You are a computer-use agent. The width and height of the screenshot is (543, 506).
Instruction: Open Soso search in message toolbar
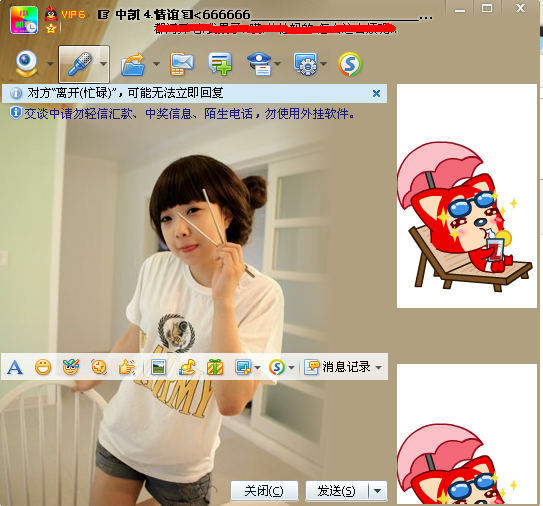tap(277, 367)
